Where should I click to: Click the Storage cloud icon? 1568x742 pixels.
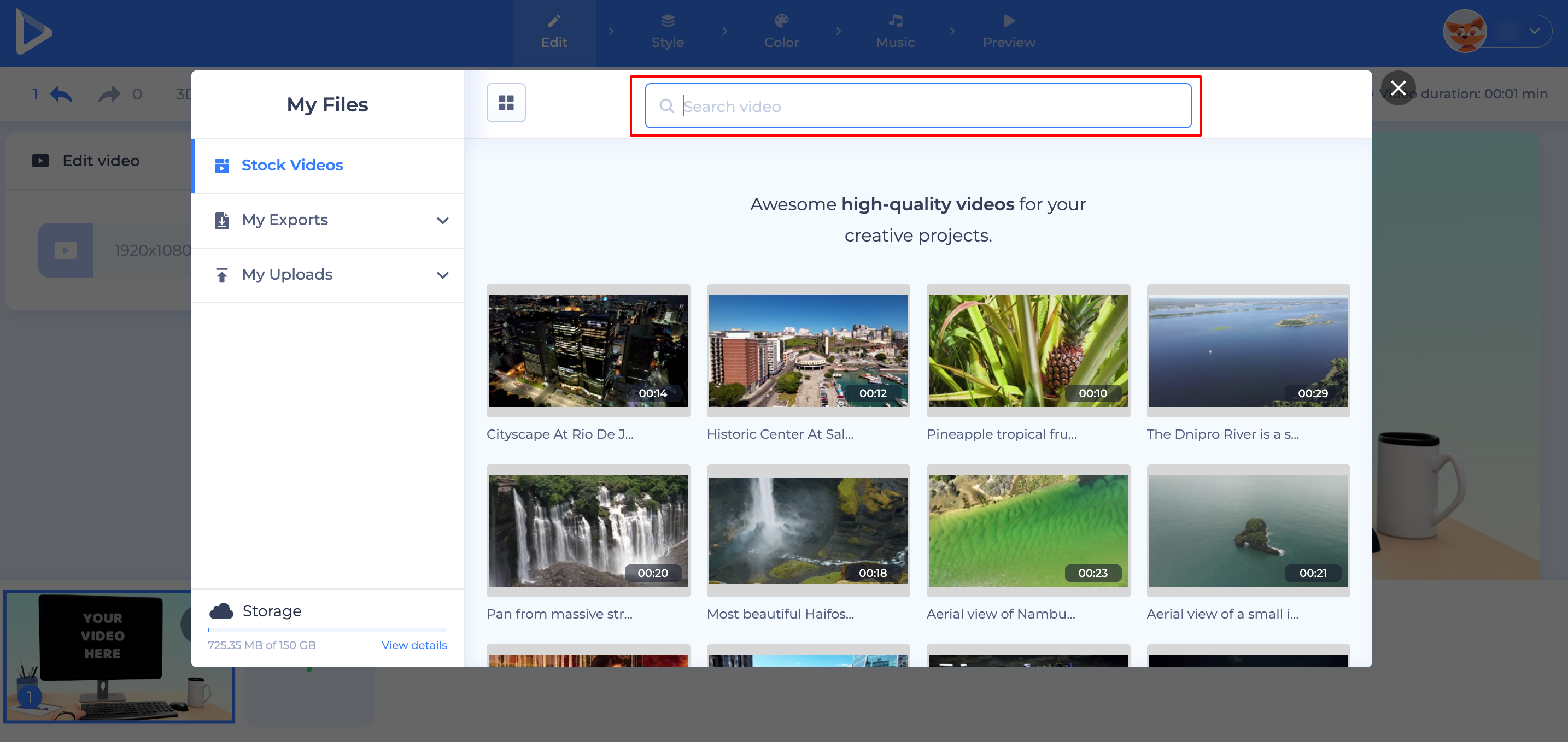click(221, 611)
